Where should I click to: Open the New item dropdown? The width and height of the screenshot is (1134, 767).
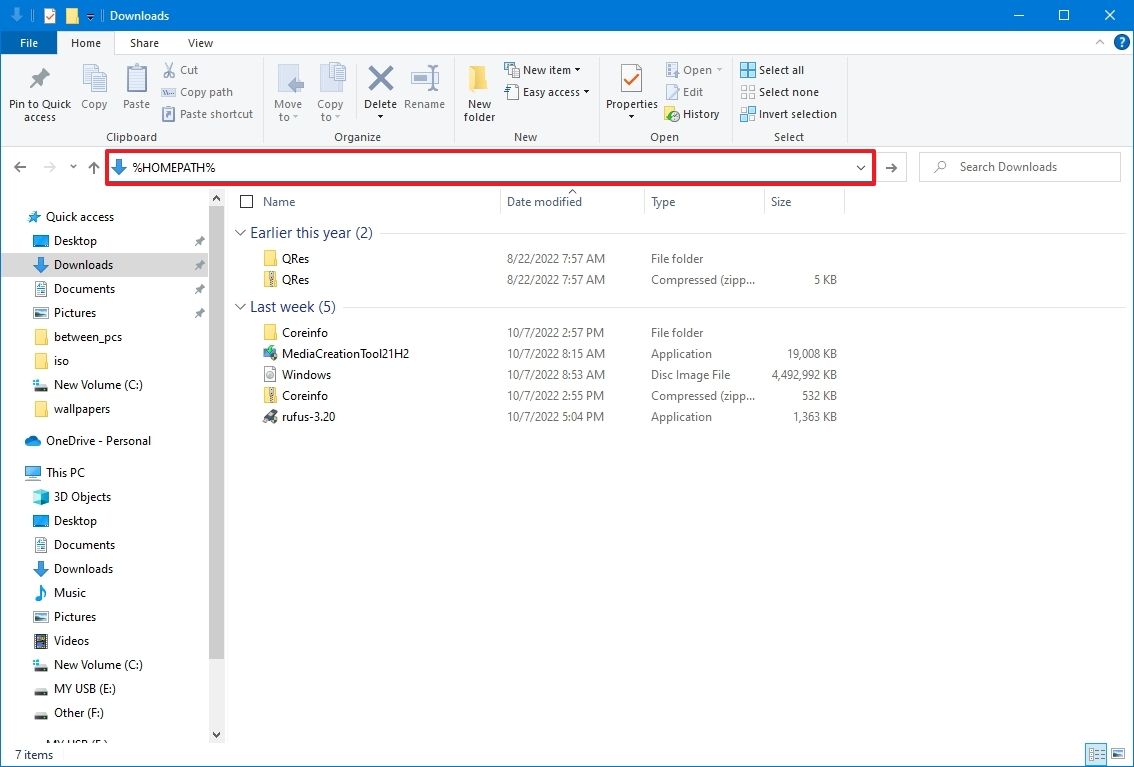click(545, 69)
